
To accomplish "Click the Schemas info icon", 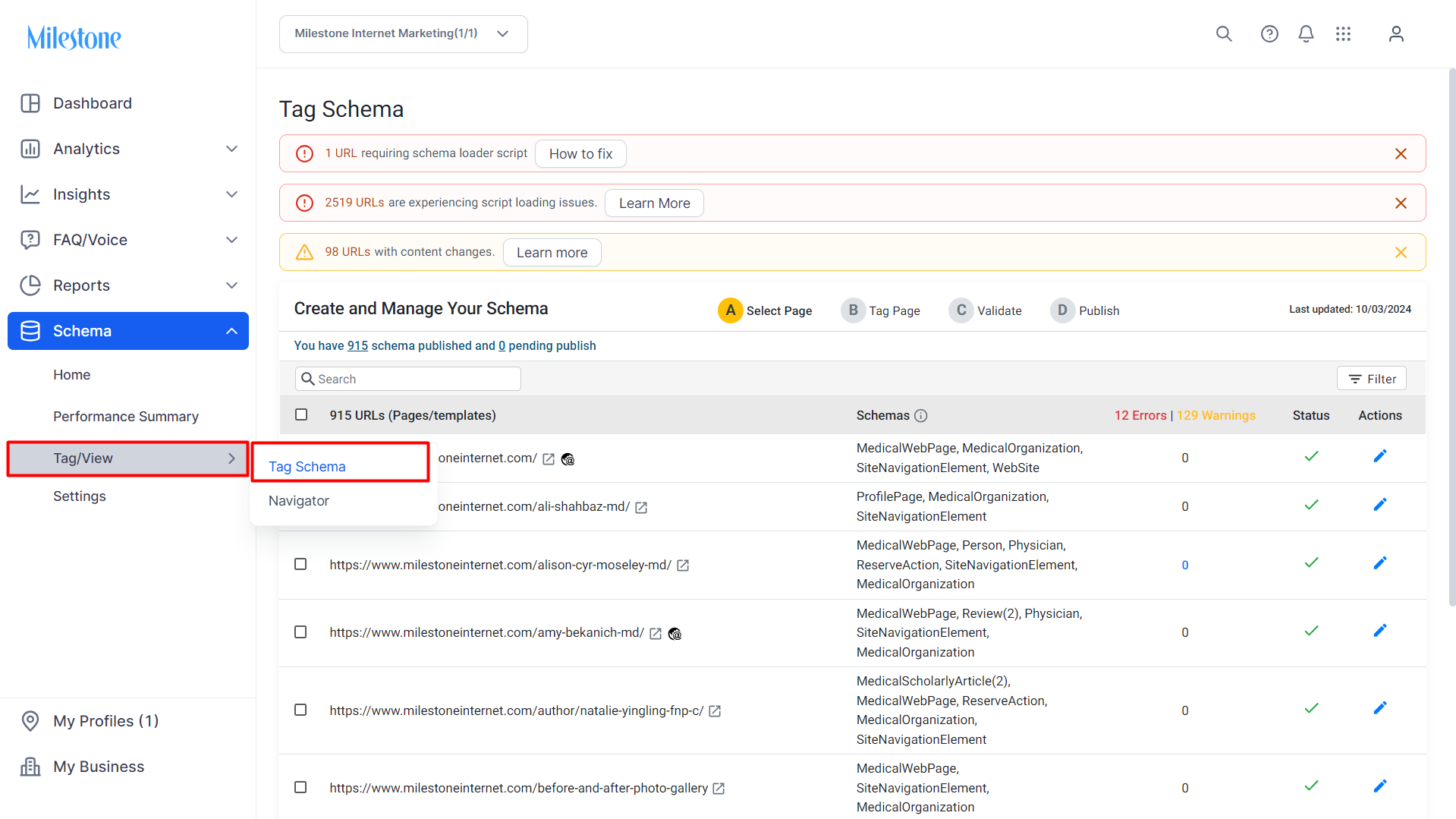I will tap(920, 416).
